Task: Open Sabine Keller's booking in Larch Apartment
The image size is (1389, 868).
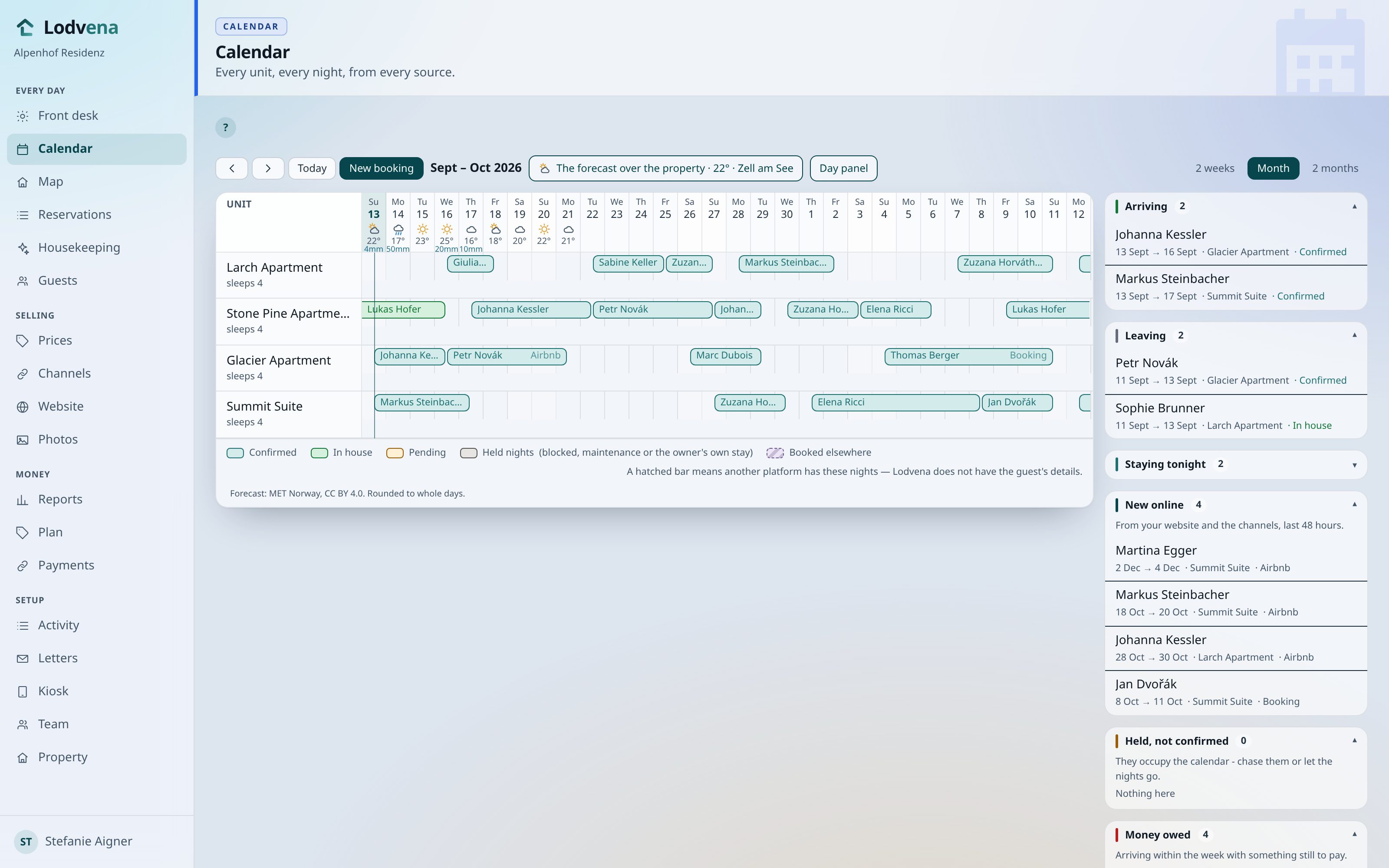Action: click(628, 263)
